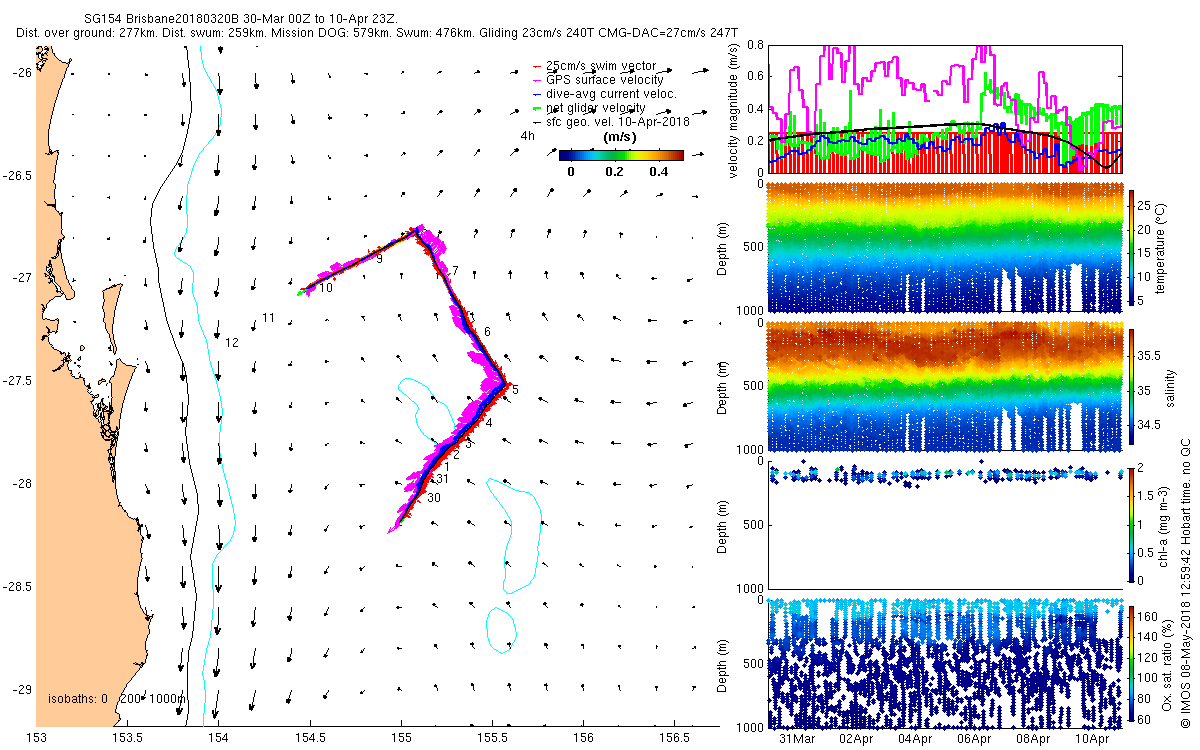1200x750 pixels.
Task: Click day marker "30" on glider track
Action: tap(434, 497)
